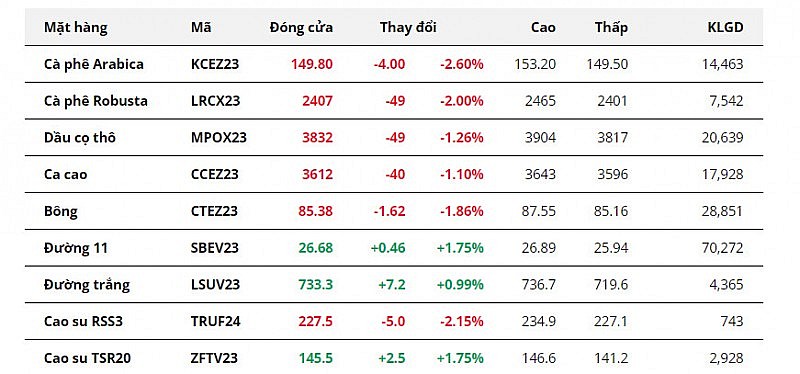The width and height of the screenshot is (800, 374).
Task: Click the Thay đổi column header
Action: pos(408,28)
